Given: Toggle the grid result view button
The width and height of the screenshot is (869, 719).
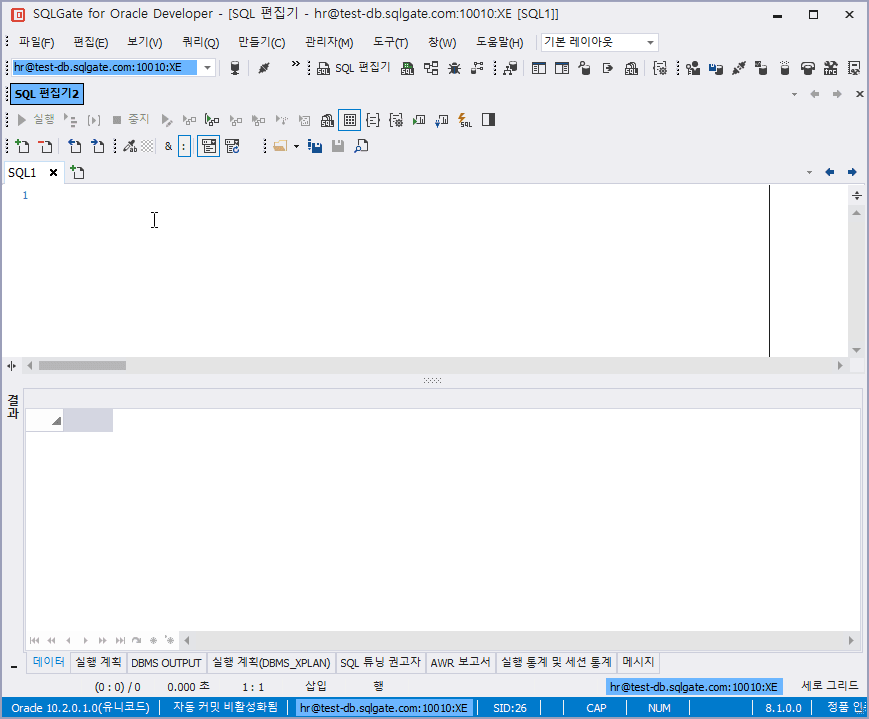Looking at the screenshot, I should pyautogui.click(x=350, y=120).
